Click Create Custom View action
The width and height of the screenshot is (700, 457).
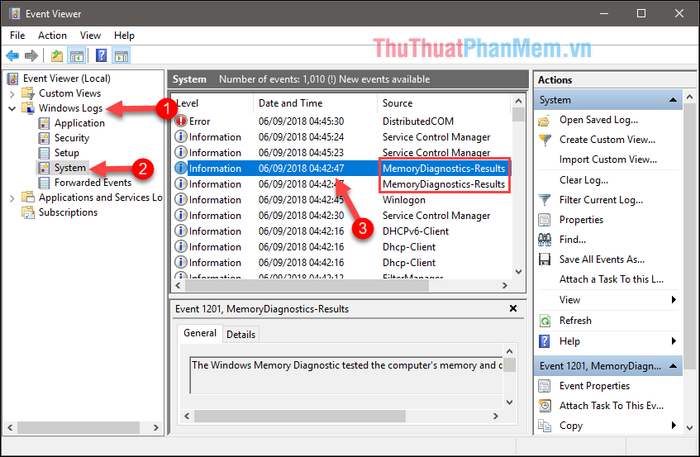click(x=607, y=140)
